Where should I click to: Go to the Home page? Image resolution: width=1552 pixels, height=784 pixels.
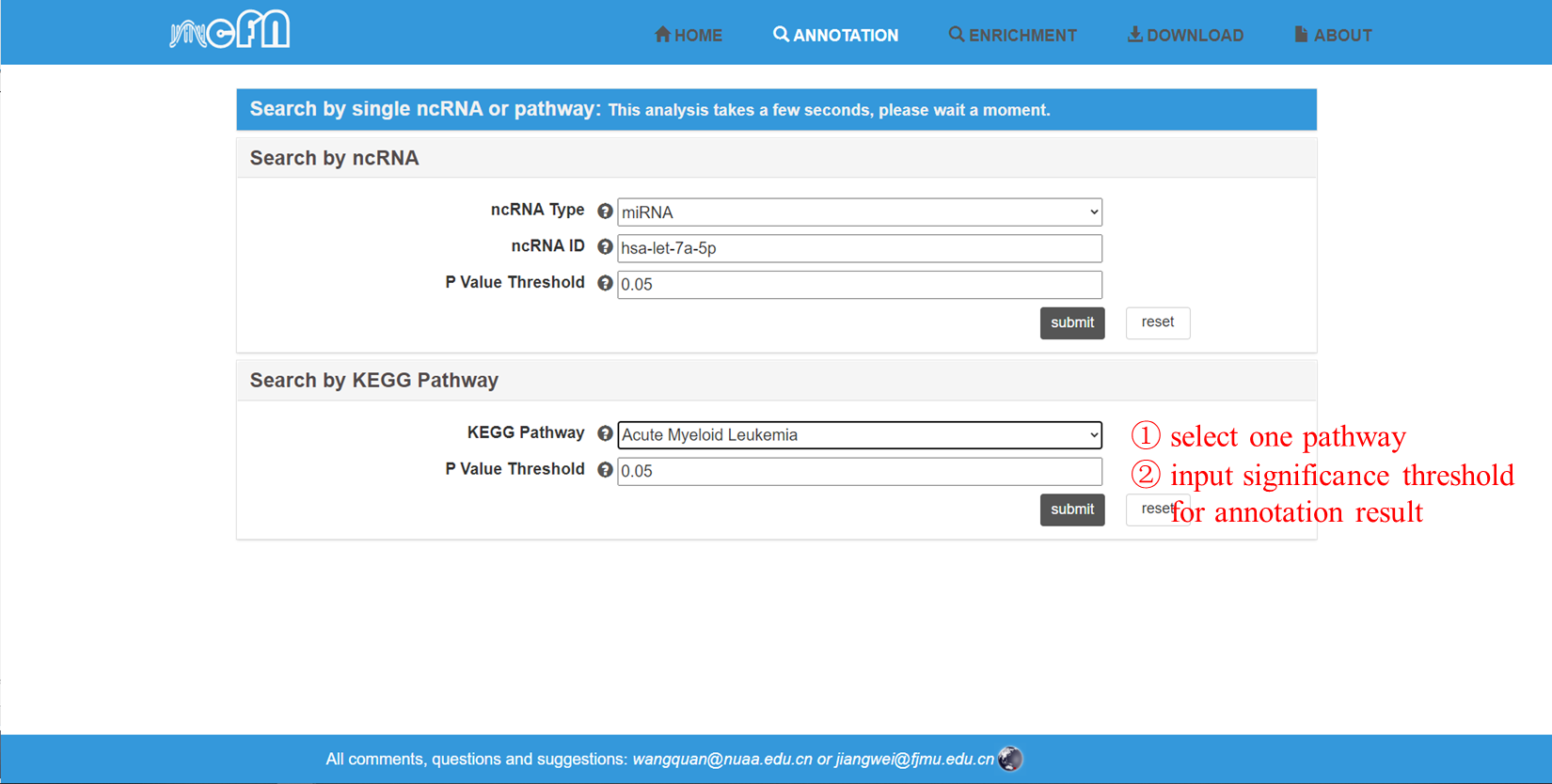(x=689, y=36)
